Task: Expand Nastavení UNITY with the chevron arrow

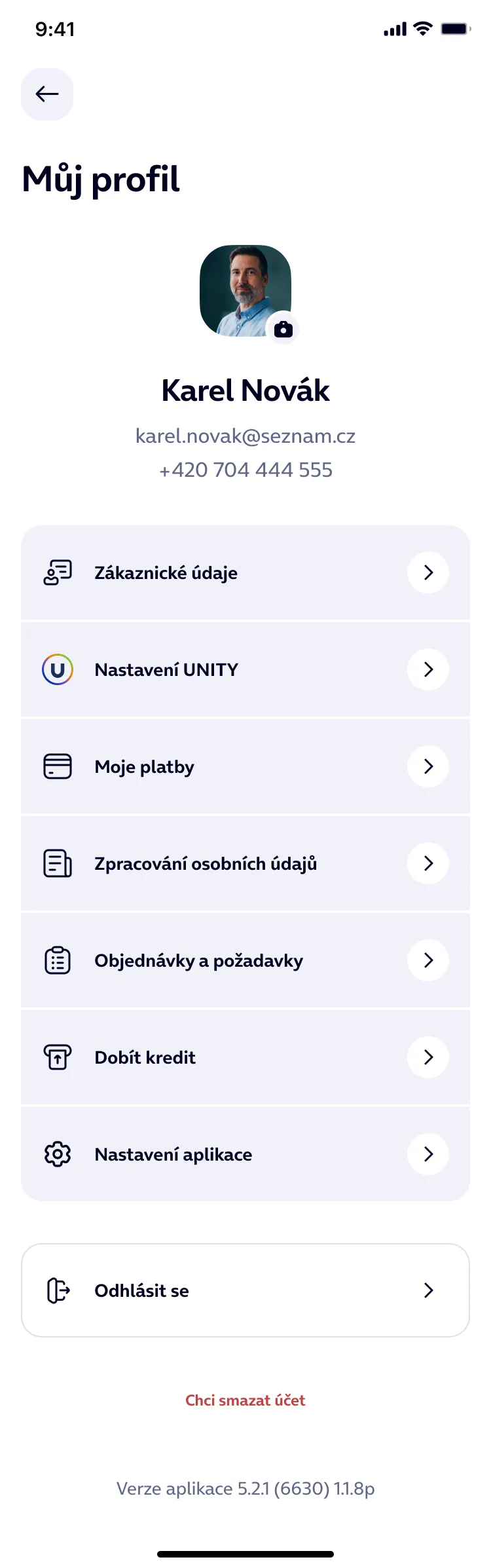Action: 427,669
